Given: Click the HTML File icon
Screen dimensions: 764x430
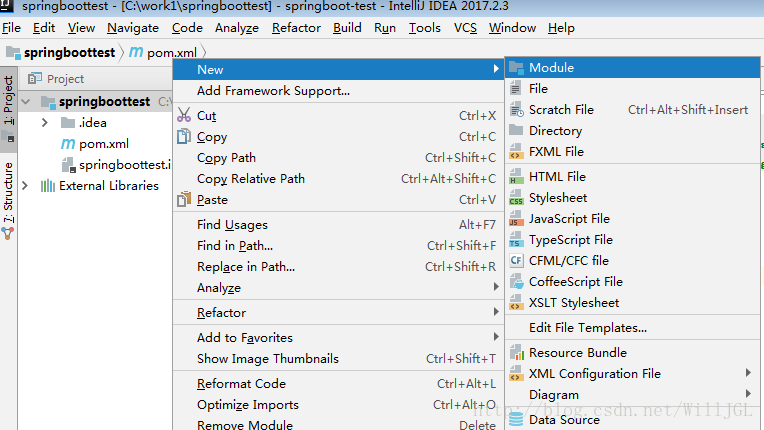Looking at the screenshot, I should [516, 177].
